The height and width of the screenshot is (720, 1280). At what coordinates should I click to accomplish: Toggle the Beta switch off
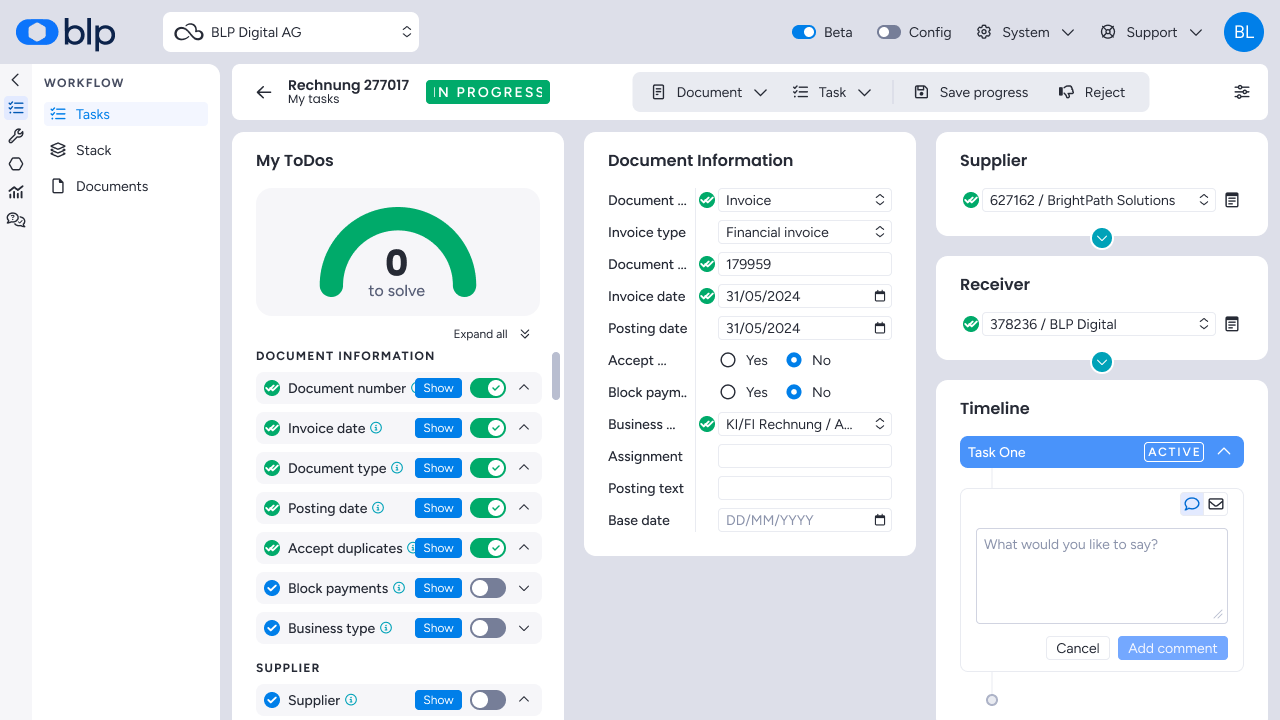804,32
